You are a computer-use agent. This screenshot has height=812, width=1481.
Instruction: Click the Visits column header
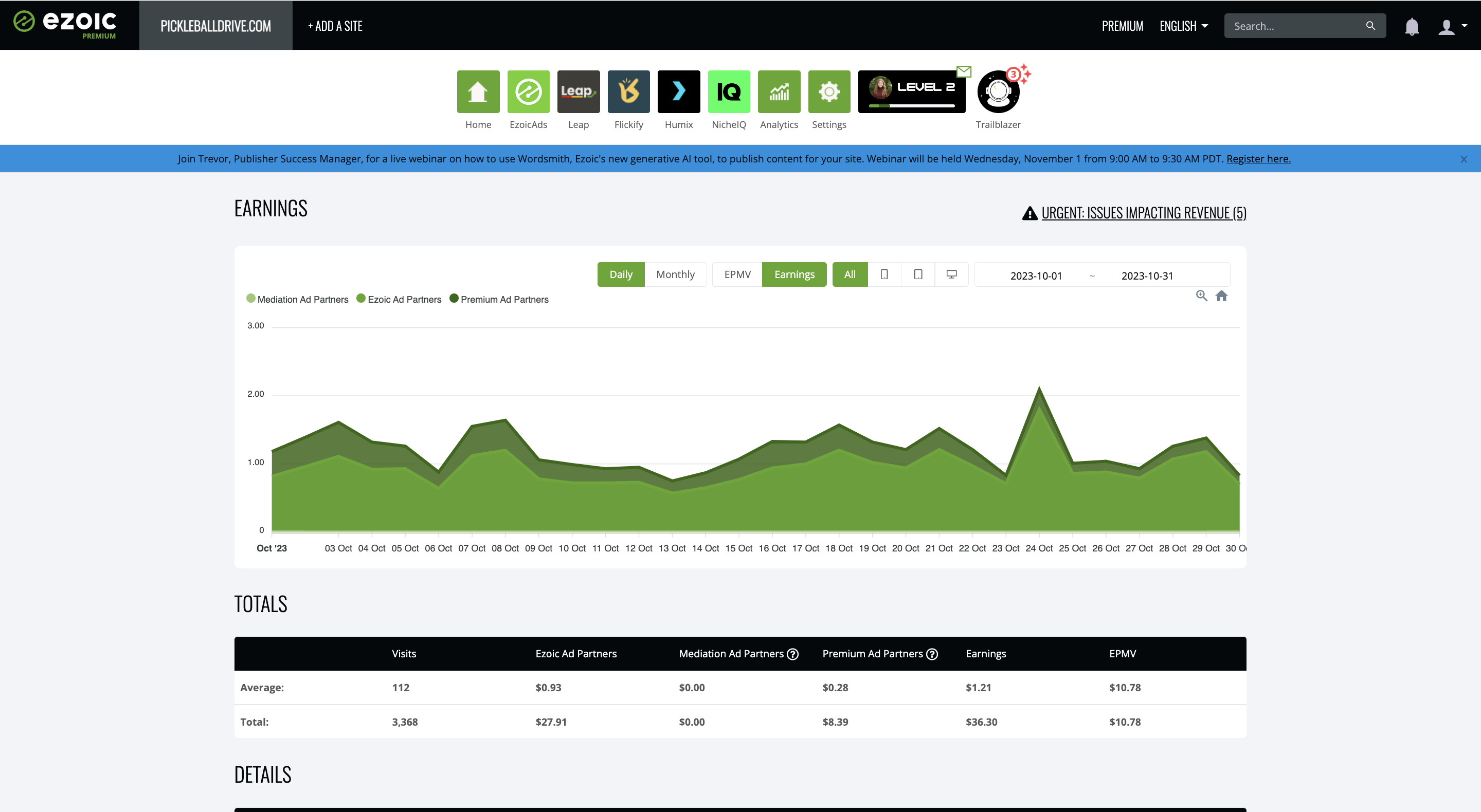tap(404, 654)
